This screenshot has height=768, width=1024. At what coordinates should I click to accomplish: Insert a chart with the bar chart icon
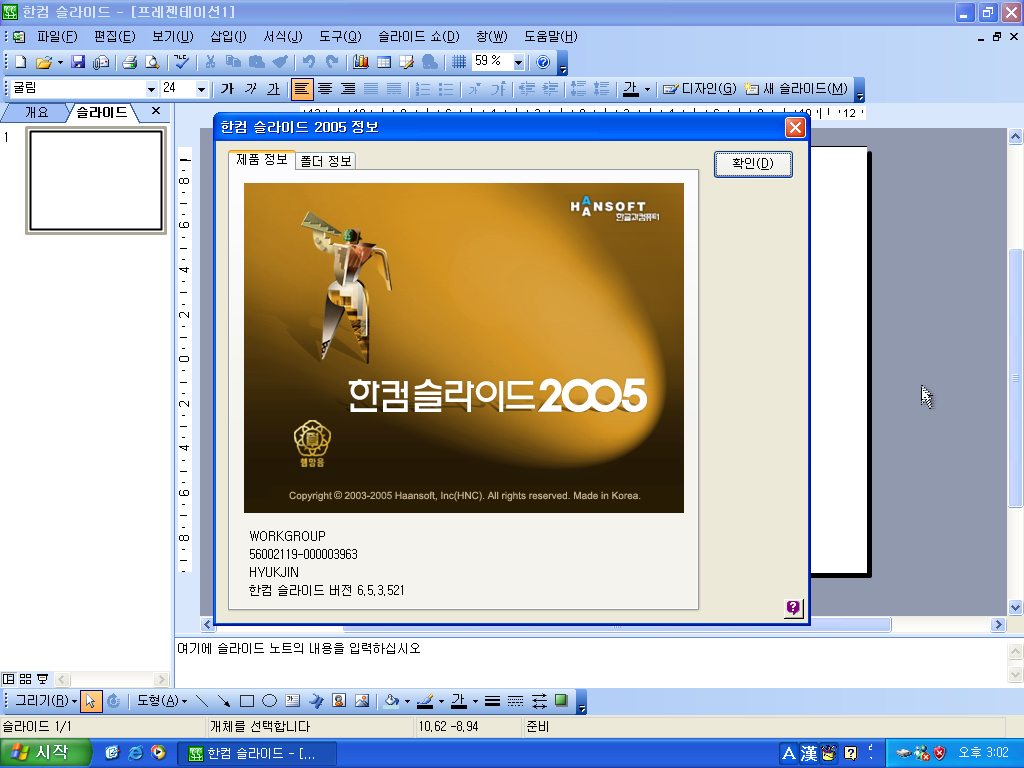coord(360,62)
